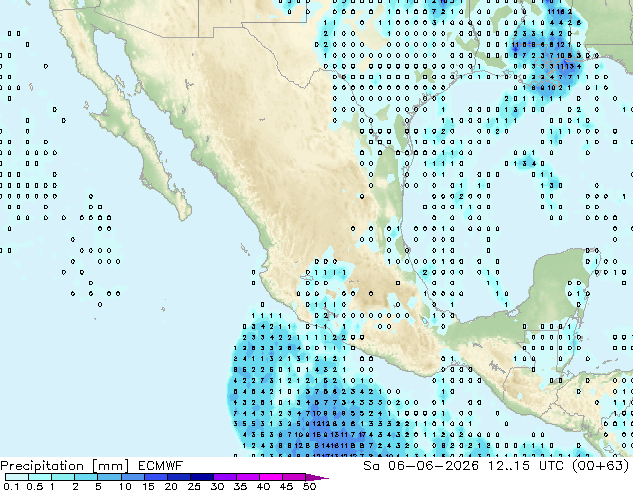
Task: Click the 10–15 mm legend color swatch
Action: tap(132, 477)
